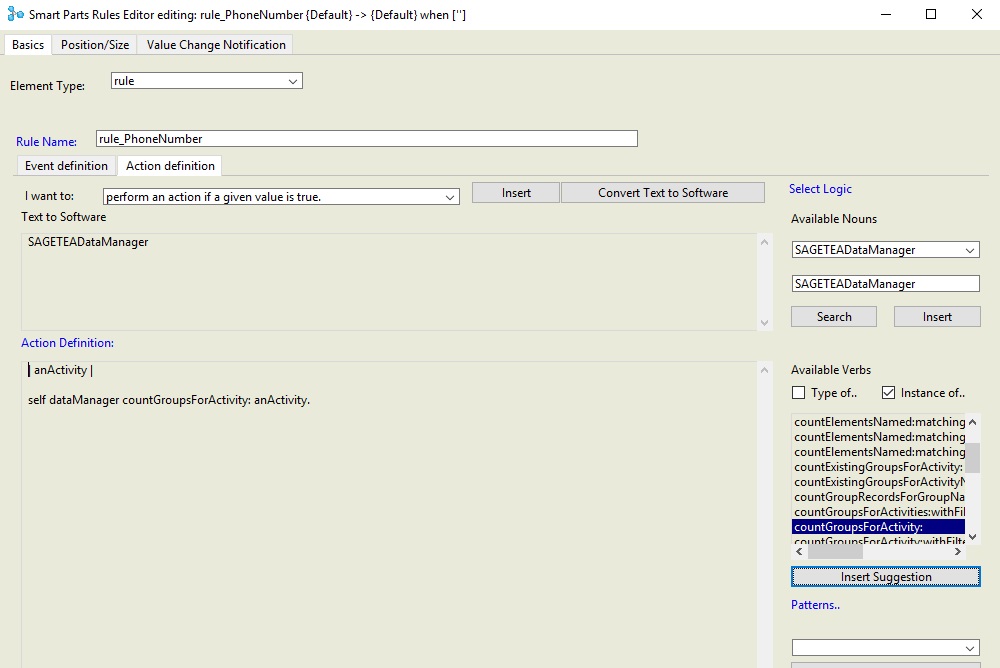Click the Action Definition label
Viewport: 1000px width, 668px height.
[x=68, y=343]
